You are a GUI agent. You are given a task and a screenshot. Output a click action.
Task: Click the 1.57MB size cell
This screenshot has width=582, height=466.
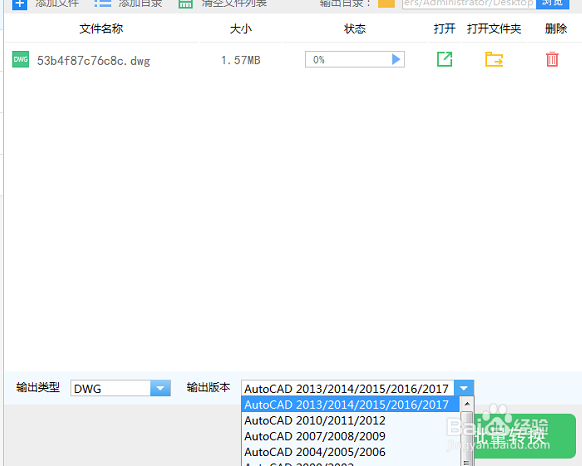click(241, 60)
